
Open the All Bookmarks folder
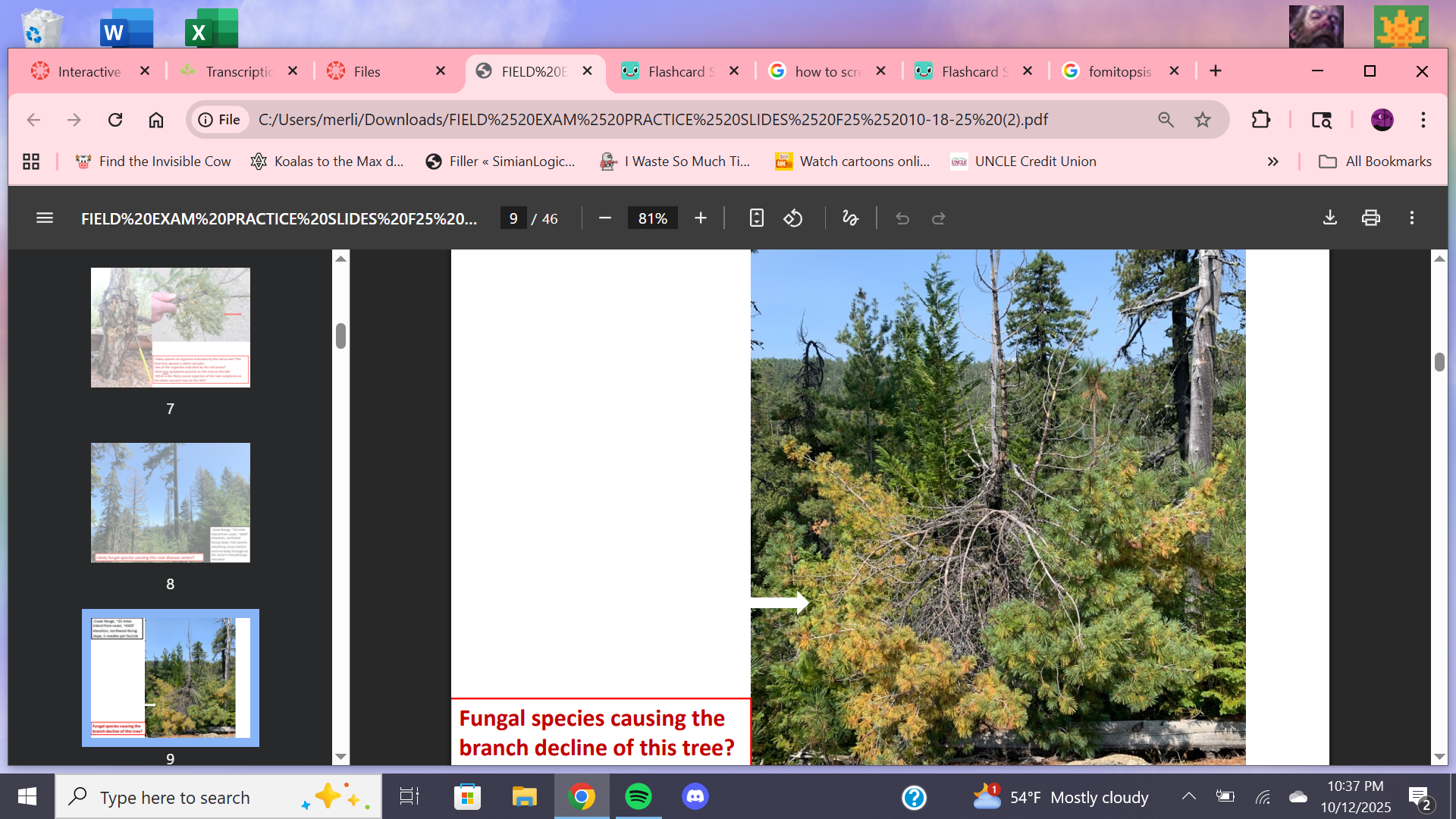(1375, 162)
